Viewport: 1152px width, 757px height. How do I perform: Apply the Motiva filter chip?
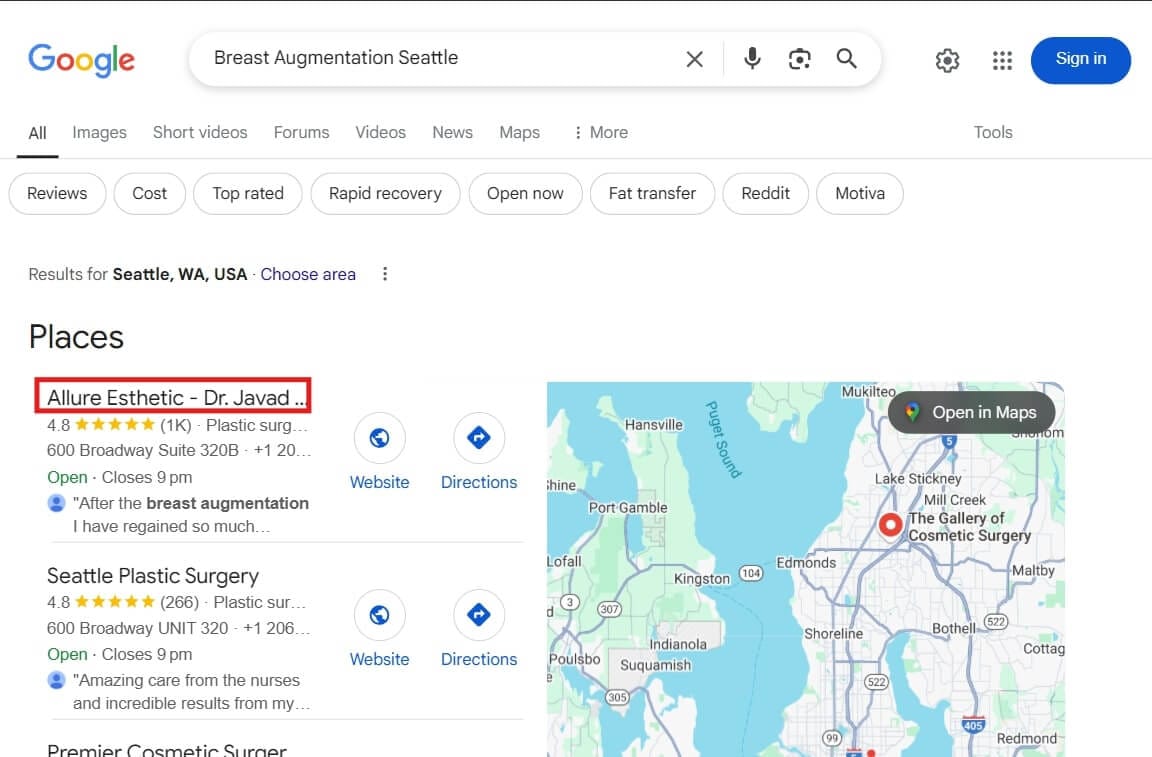pos(860,194)
